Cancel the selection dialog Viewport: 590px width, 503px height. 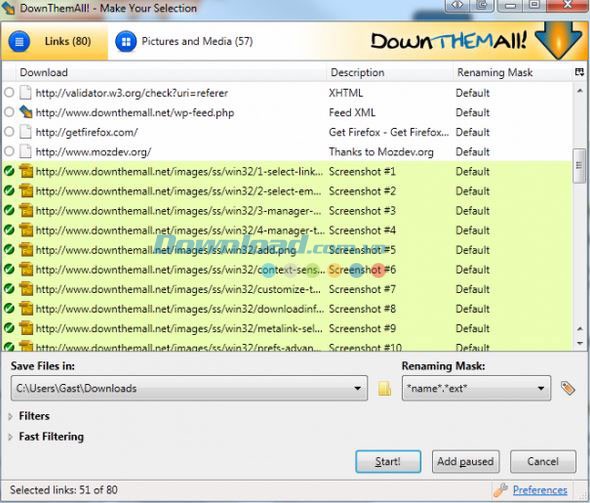(543, 462)
